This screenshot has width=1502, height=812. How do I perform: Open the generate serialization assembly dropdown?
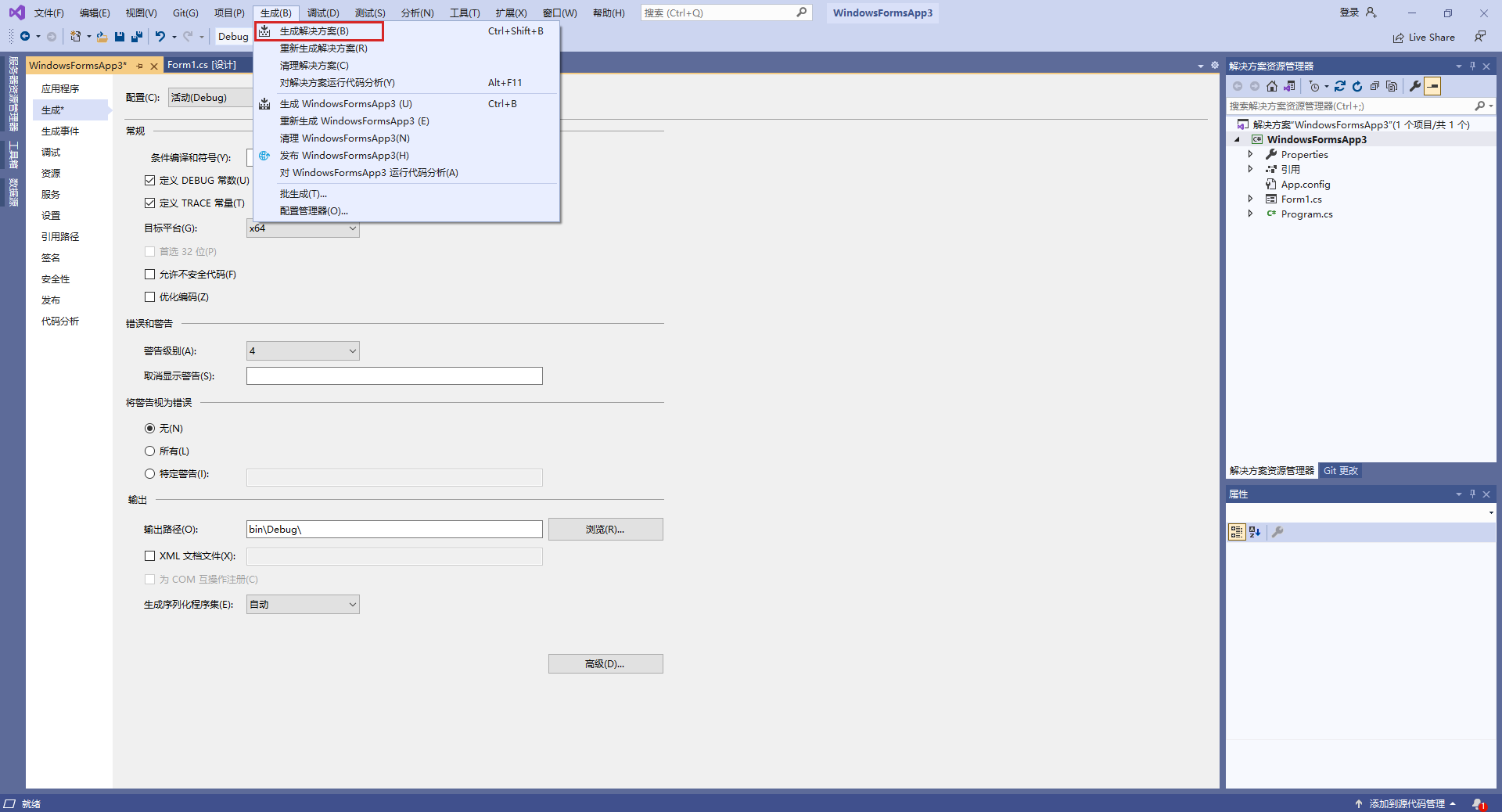click(303, 605)
